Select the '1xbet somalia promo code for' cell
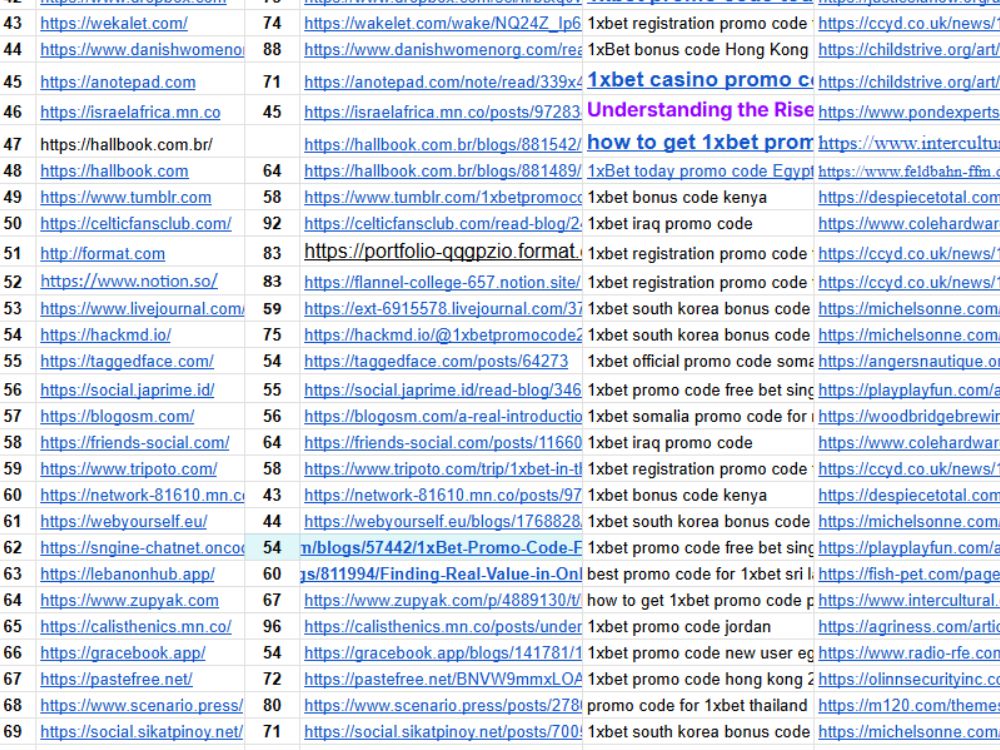1000x750 pixels. click(700, 416)
